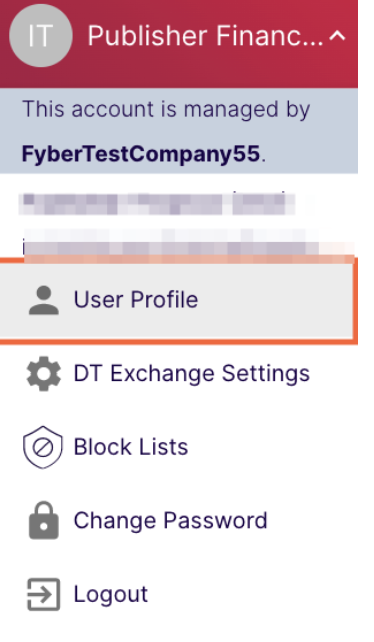Open the User Profile menu item
This screenshot has height=642, width=374.
coord(136,299)
